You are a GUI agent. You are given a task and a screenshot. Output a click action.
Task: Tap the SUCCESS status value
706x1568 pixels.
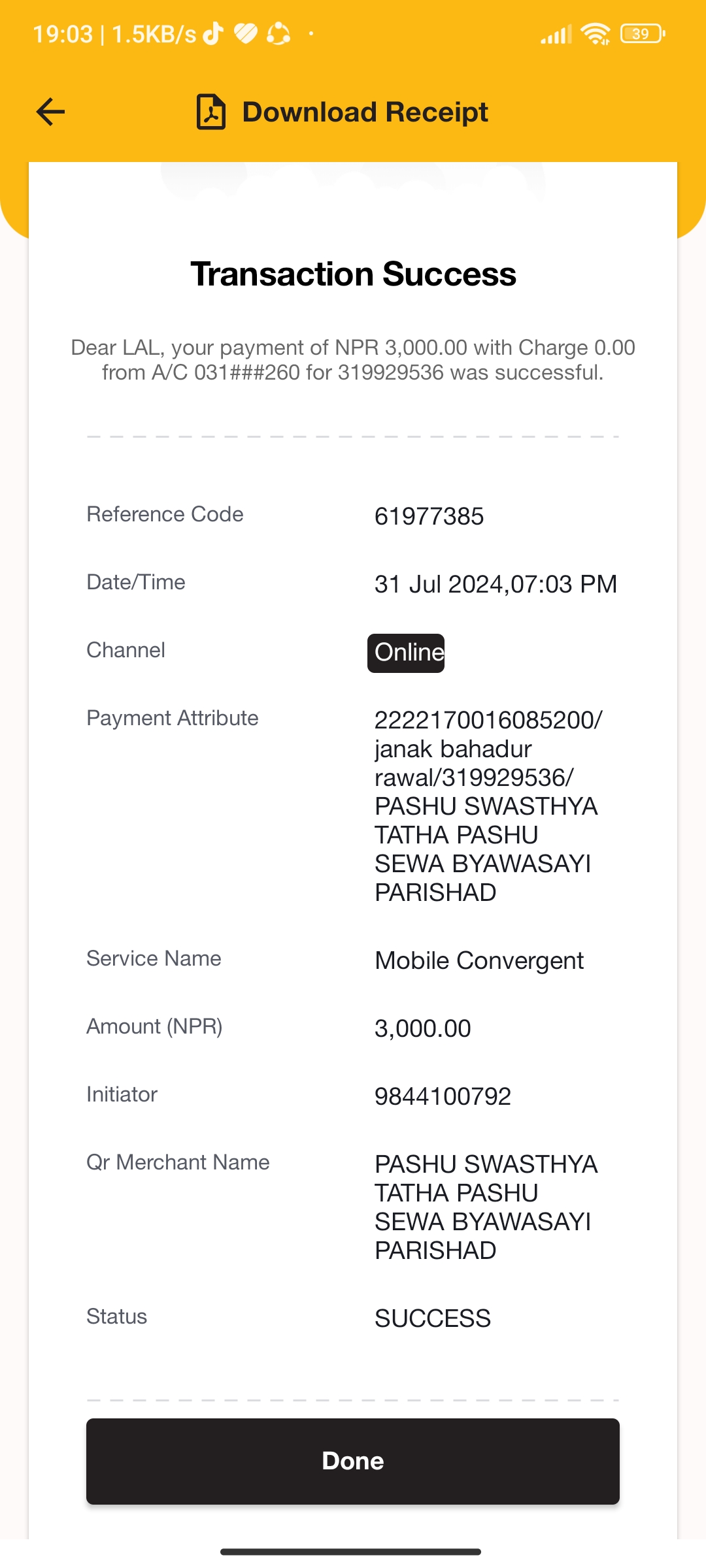click(432, 1318)
